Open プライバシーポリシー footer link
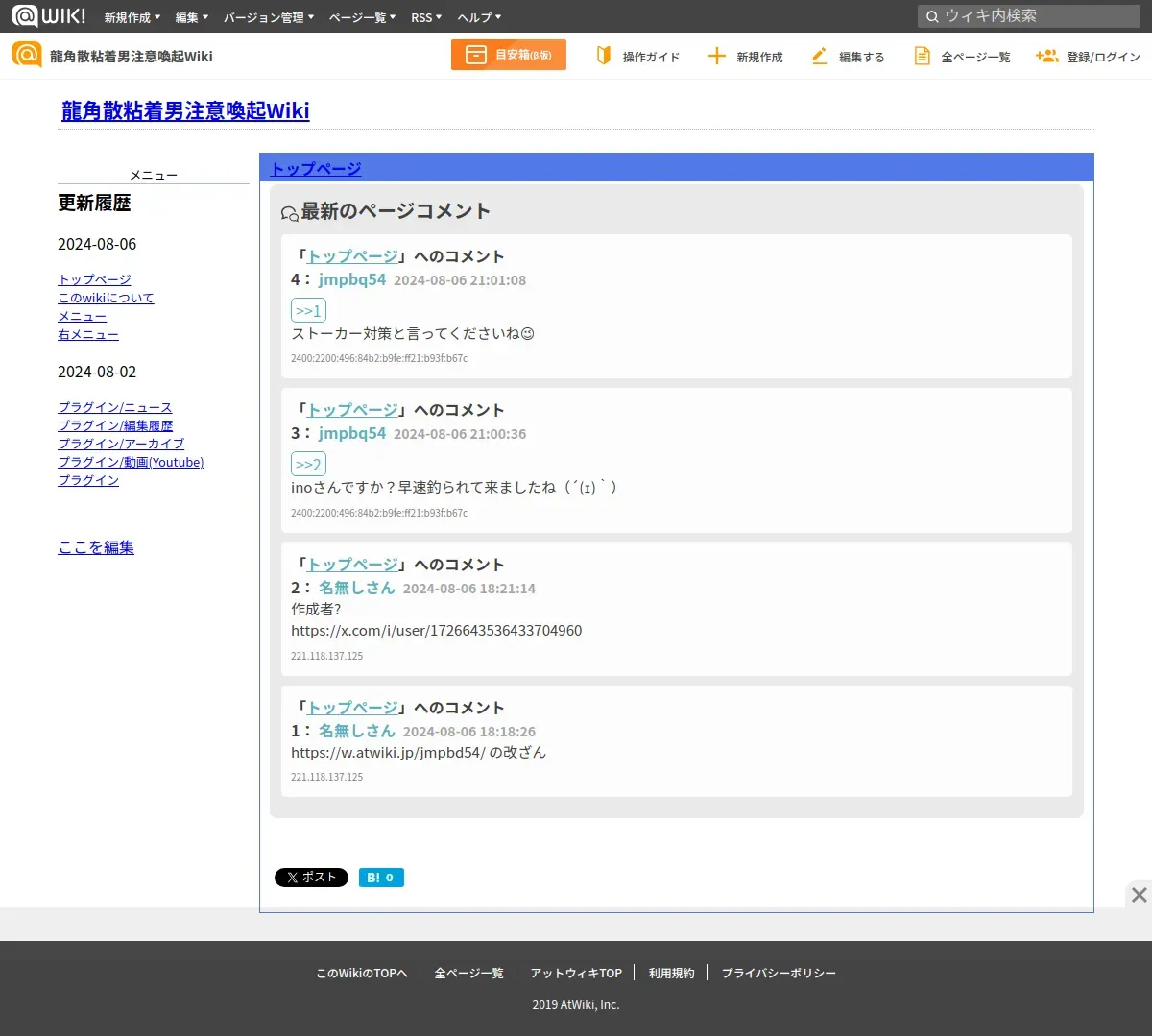The width and height of the screenshot is (1152, 1036). point(779,973)
